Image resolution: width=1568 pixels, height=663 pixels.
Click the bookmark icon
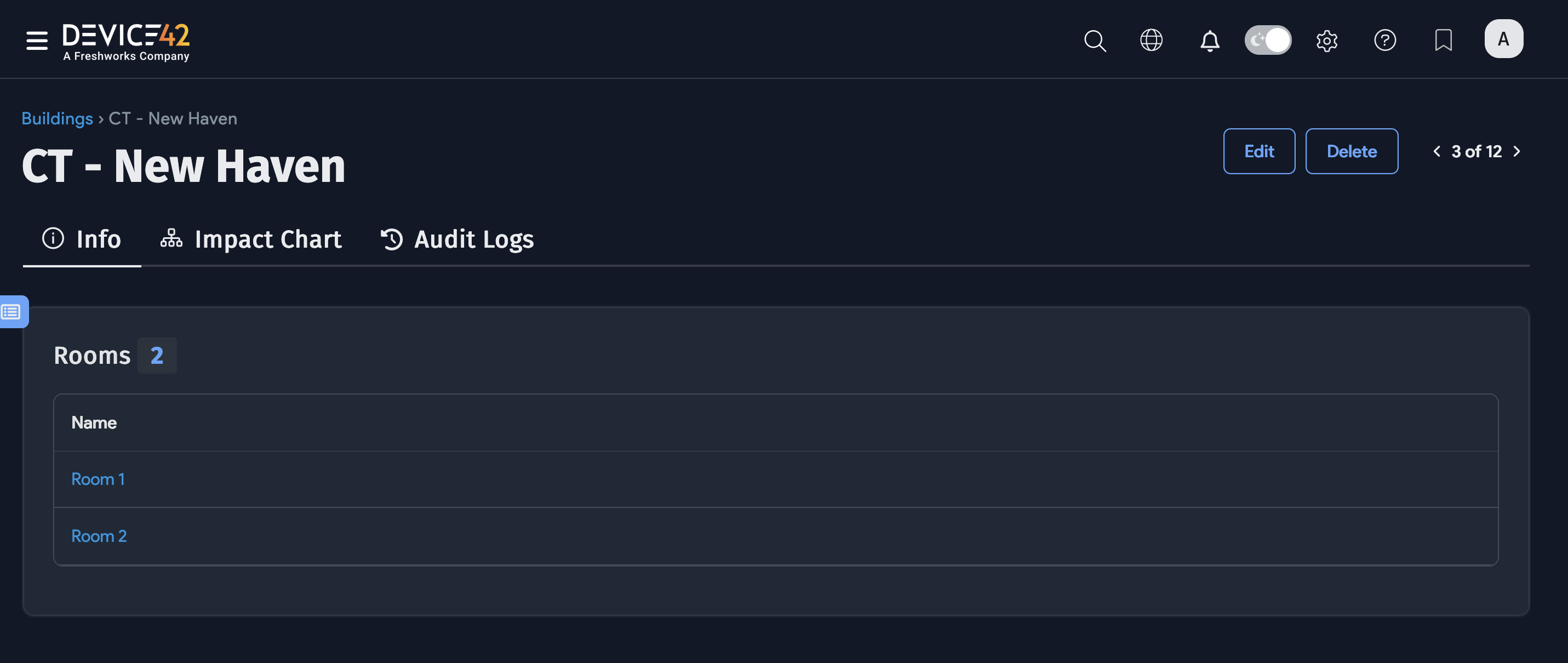click(1443, 41)
